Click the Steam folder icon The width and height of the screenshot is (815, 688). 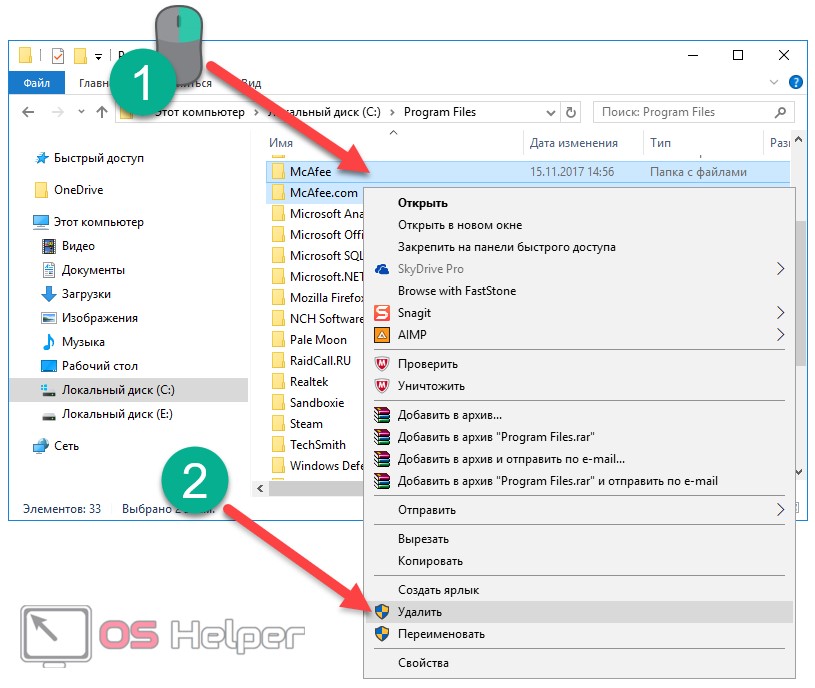279,424
